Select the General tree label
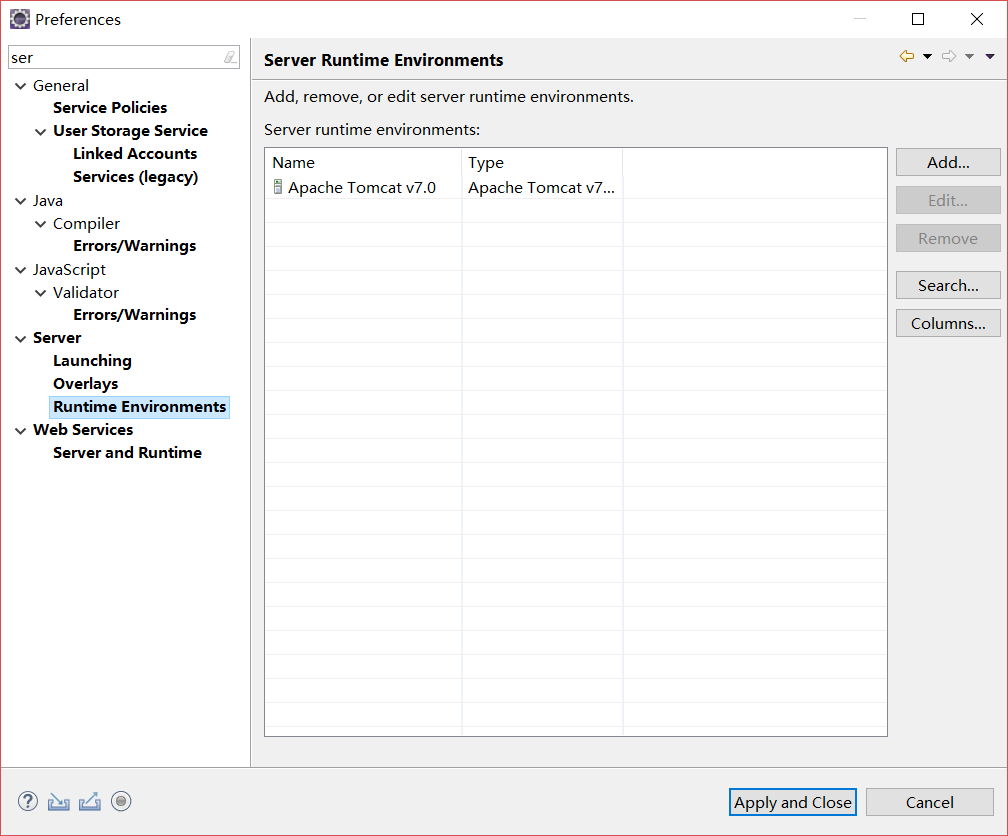 coord(61,86)
